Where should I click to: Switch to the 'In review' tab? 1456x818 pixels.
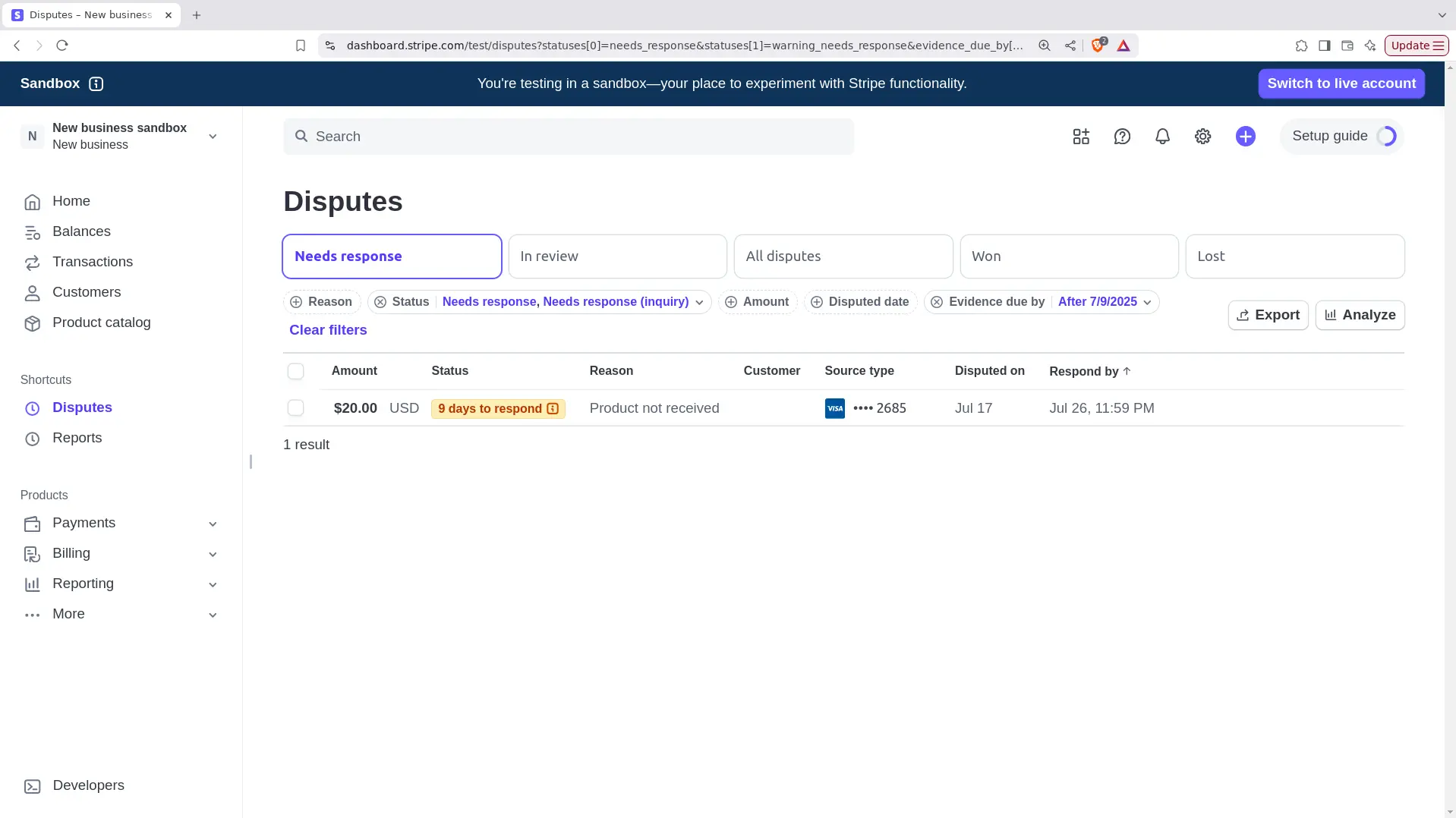(x=617, y=256)
